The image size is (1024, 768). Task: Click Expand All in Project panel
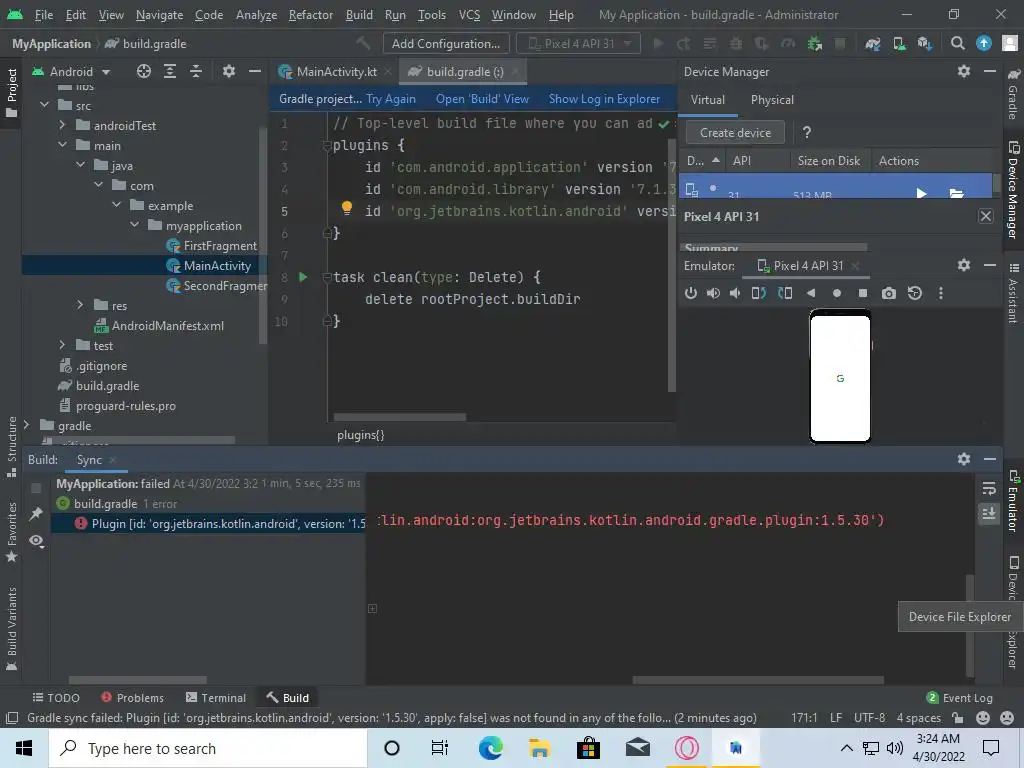click(170, 71)
